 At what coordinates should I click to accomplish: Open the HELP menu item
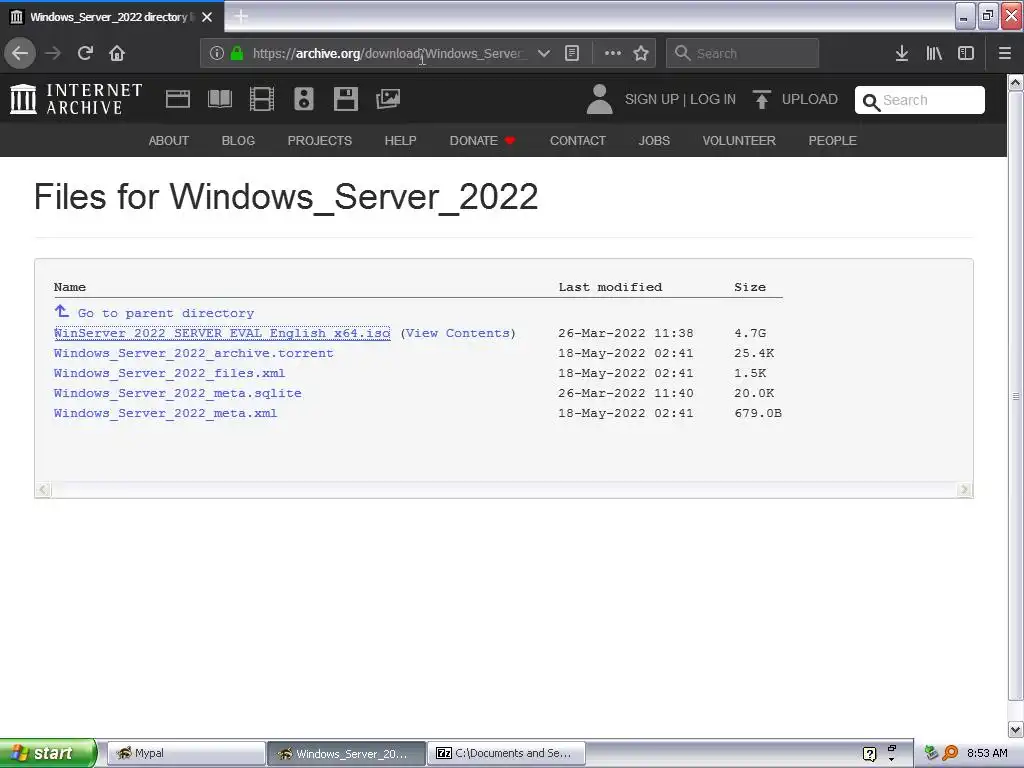400,140
